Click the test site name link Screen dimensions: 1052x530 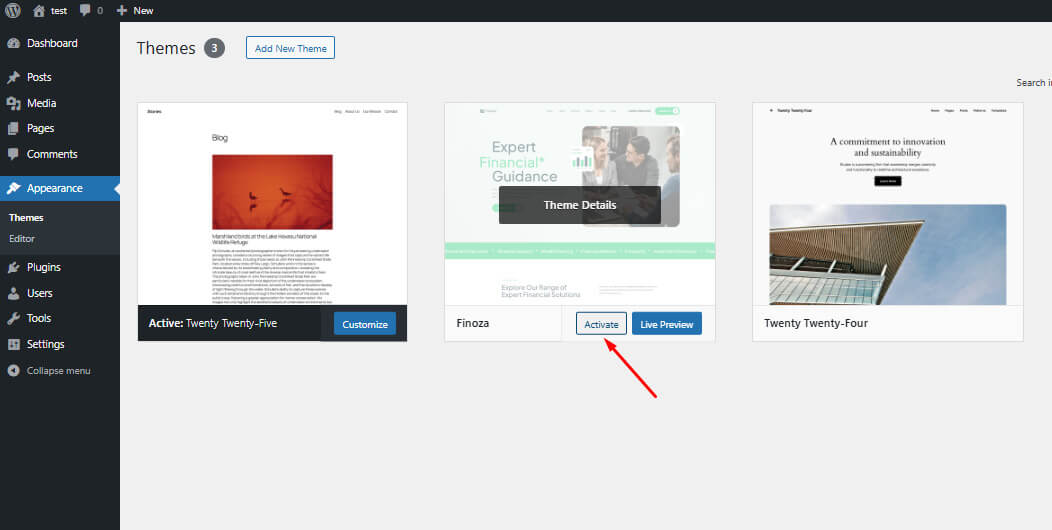59,11
